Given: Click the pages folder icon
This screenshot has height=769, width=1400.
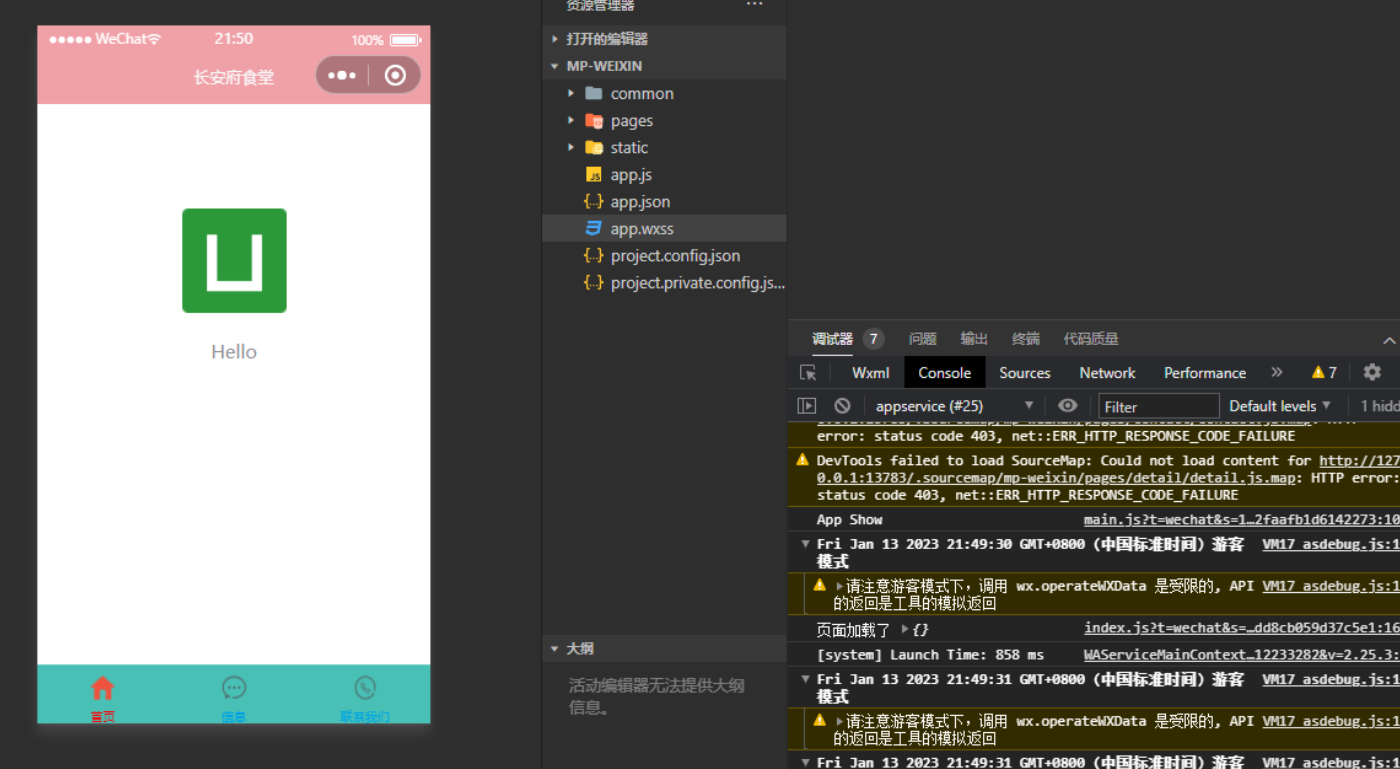Looking at the screenshot, I should pos(594,120).
